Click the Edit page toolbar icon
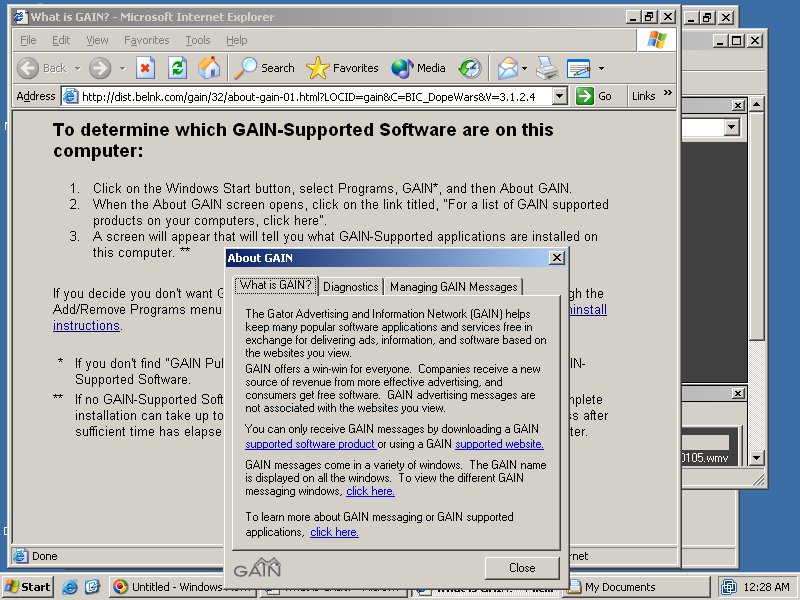 [579, 68]
